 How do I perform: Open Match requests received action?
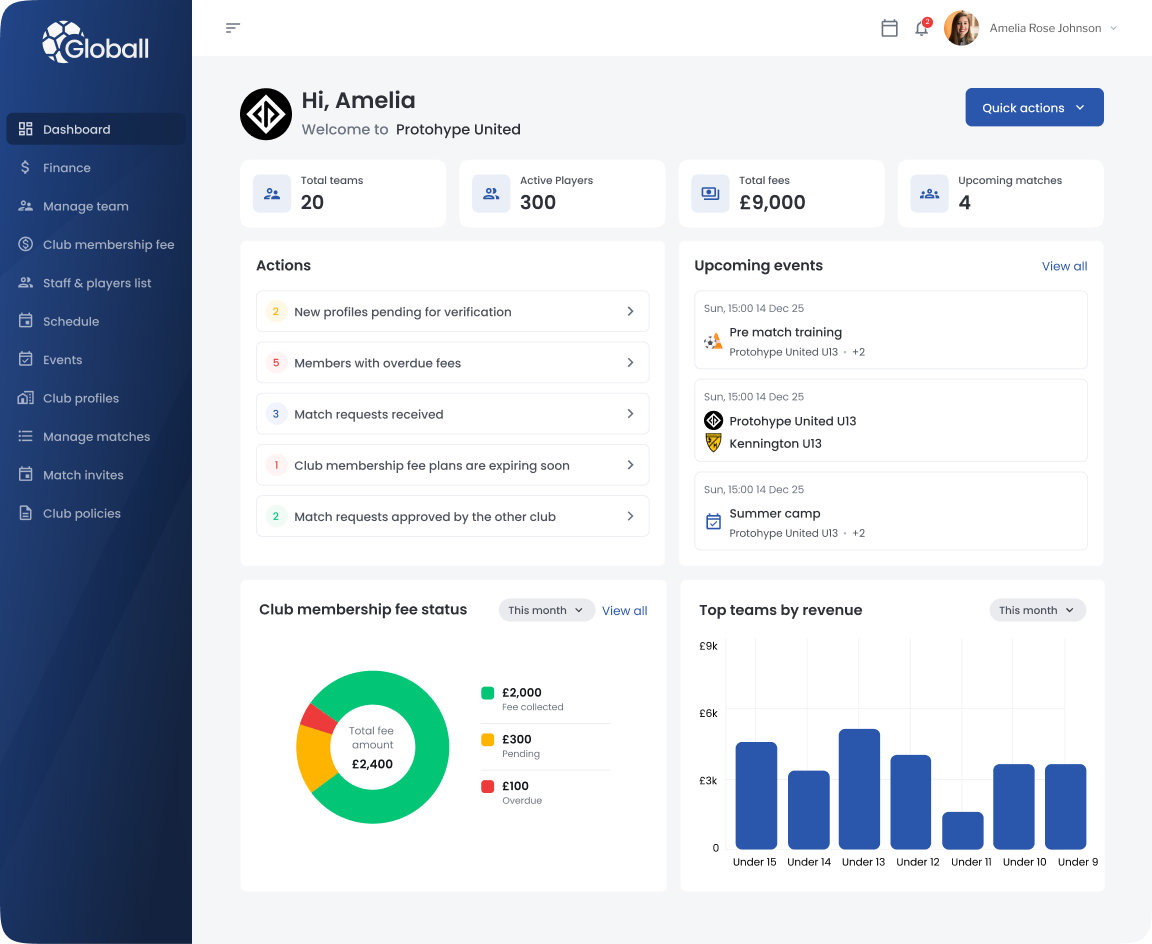453,414
